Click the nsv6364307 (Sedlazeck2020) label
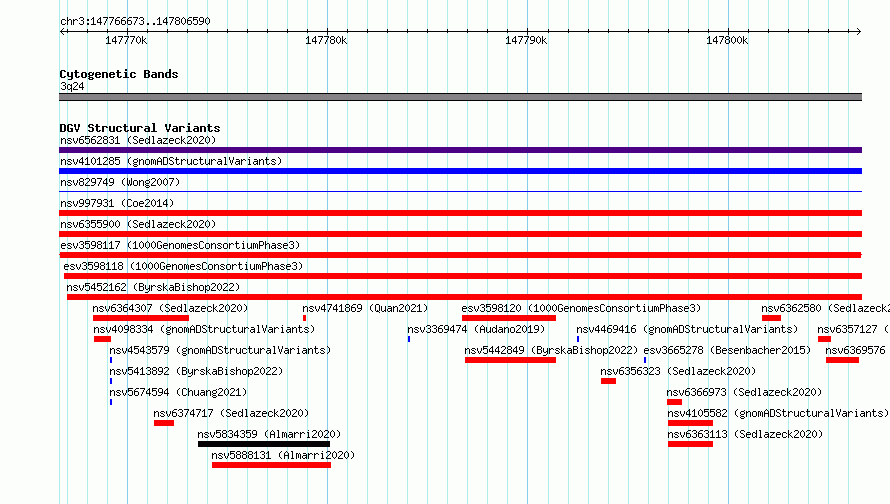890x504 pixels. [x=170, y=308]
